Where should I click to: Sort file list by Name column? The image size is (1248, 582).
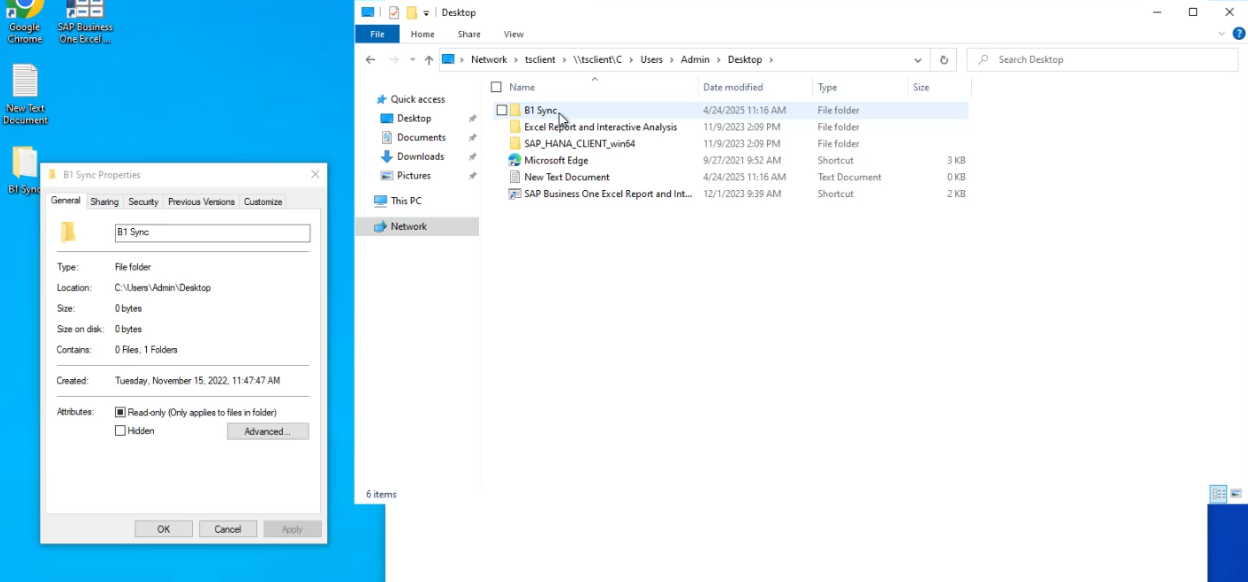pyautogui.click(x=522, y=87)
